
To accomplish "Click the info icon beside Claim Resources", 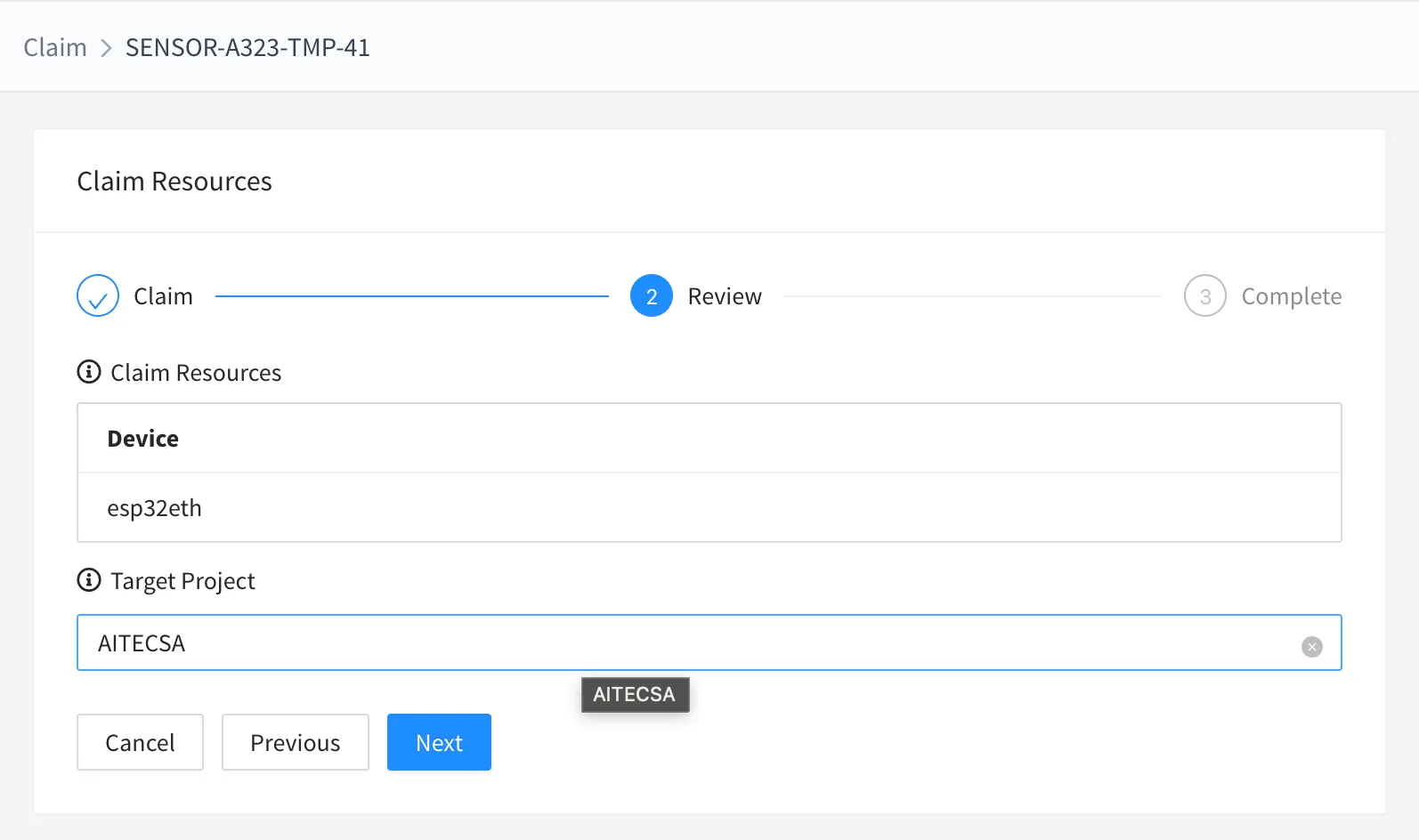I will click(89, 372).
